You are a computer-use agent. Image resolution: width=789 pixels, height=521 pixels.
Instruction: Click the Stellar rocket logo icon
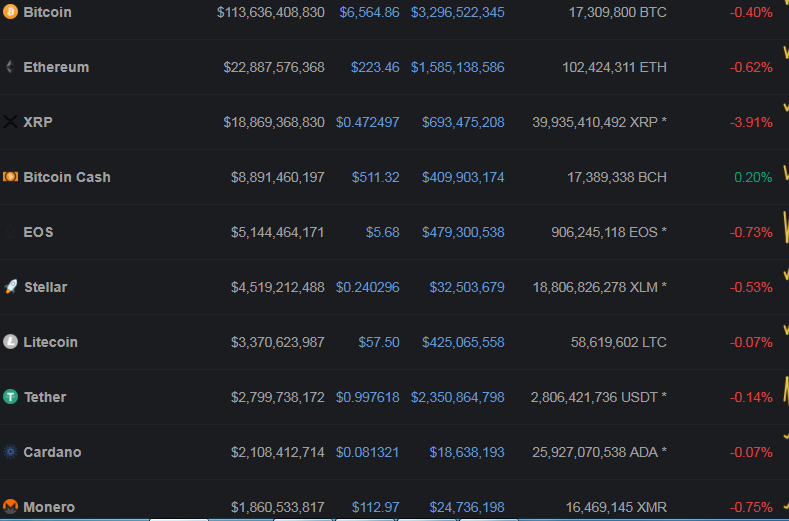coord(11,286)
